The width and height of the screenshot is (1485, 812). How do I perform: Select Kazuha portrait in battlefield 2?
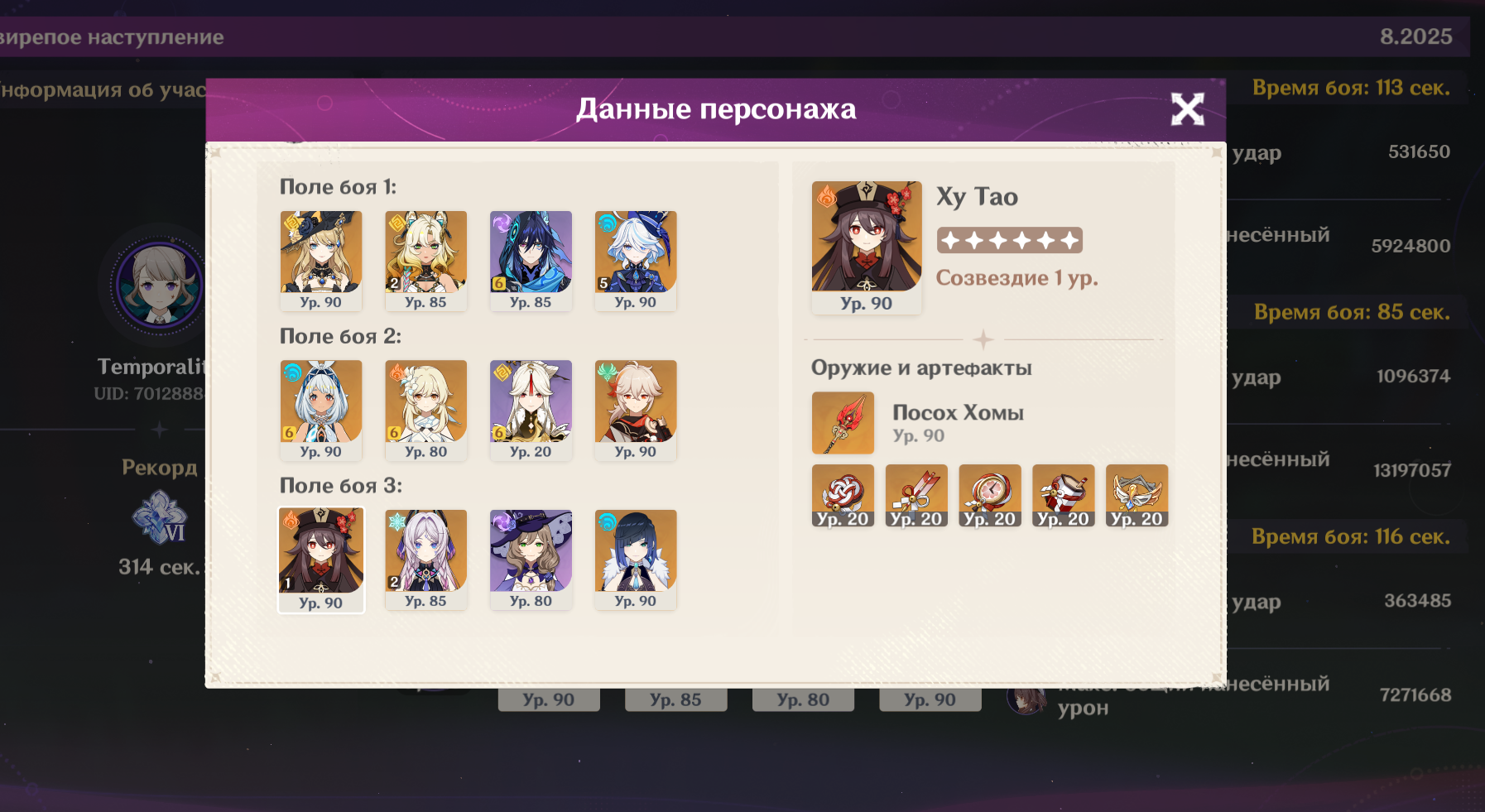coord(636,410)
